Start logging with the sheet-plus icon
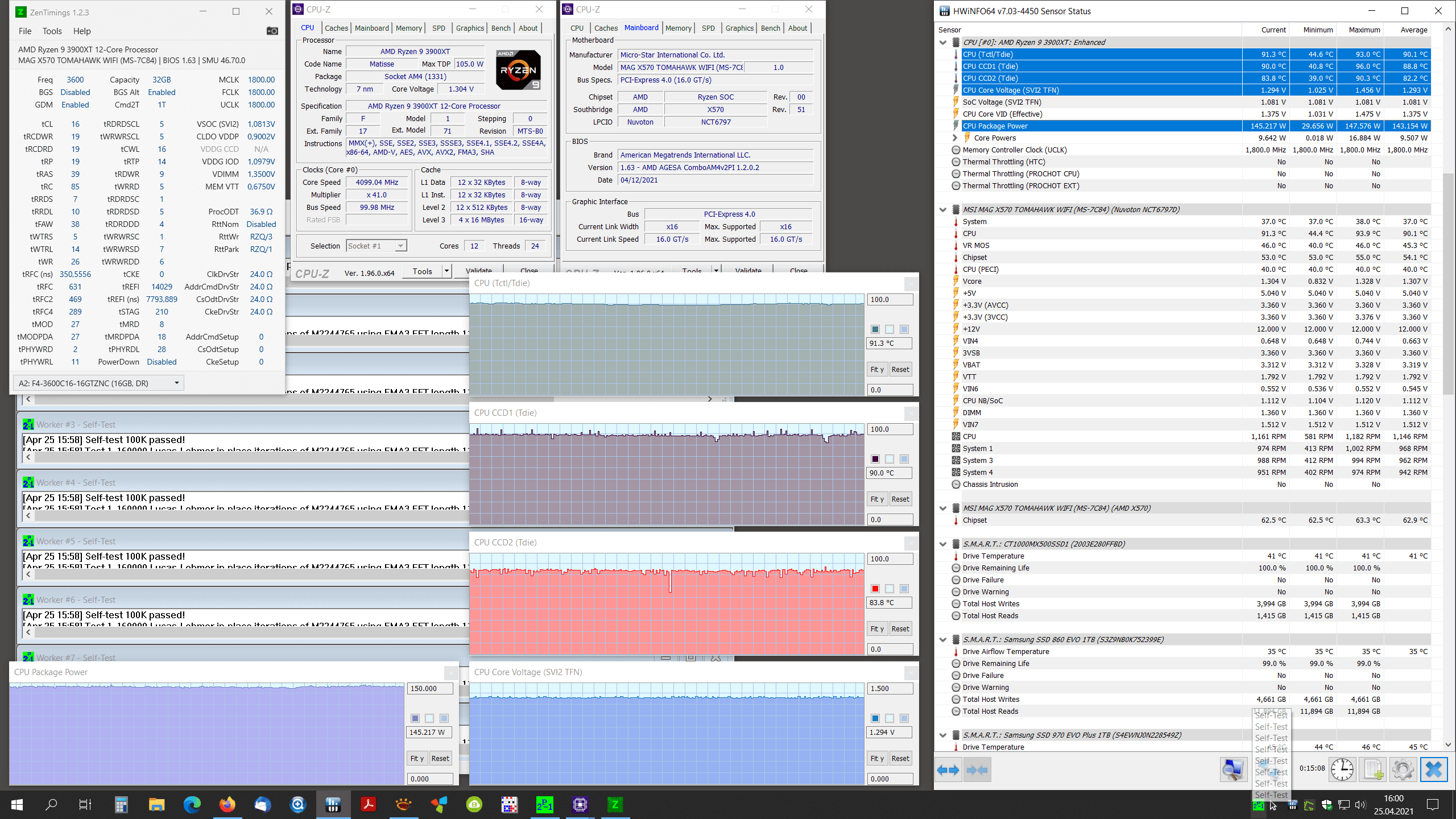 [x=1373, y=770]
